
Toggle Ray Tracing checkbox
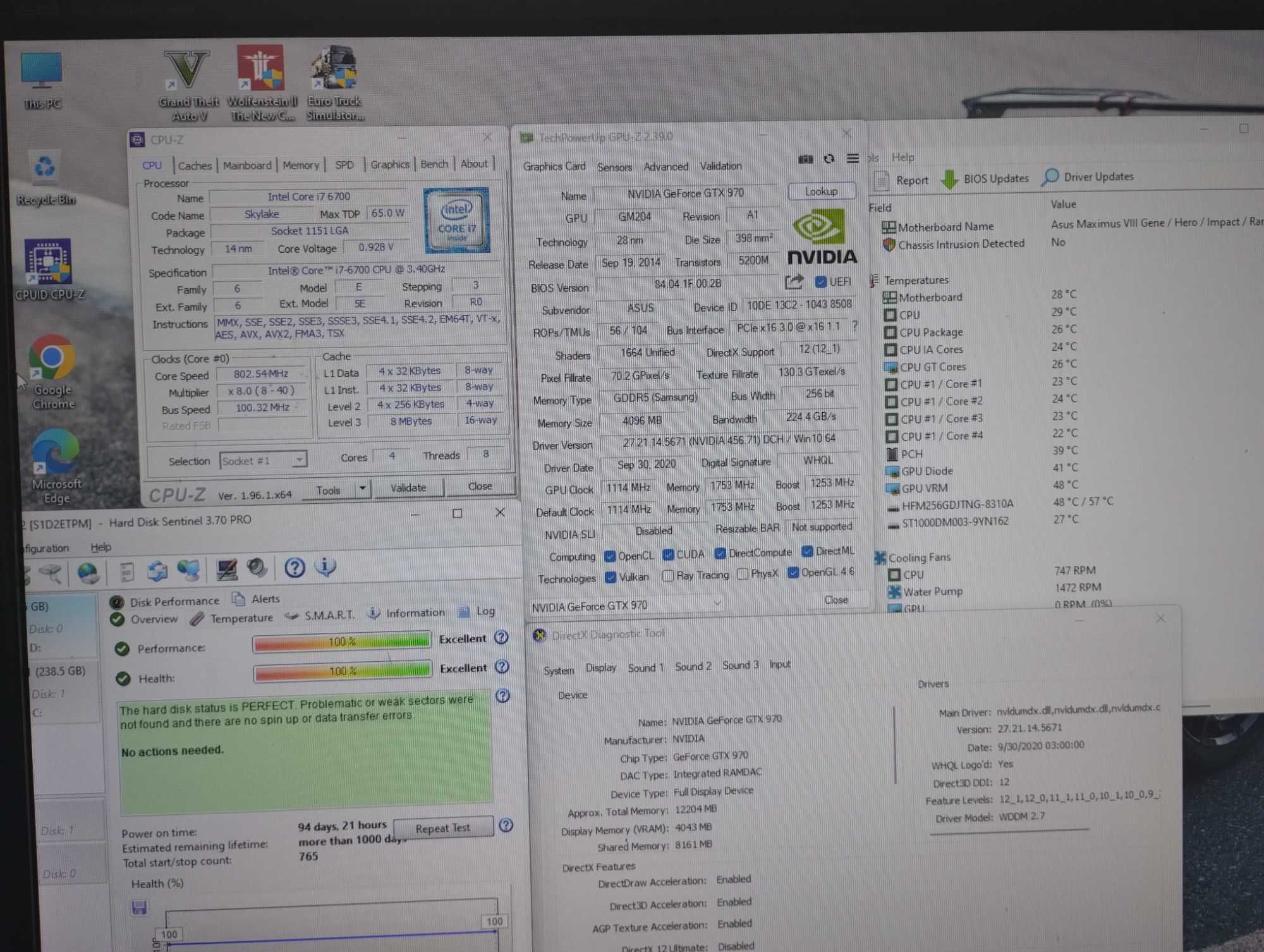tap(667, 576)
